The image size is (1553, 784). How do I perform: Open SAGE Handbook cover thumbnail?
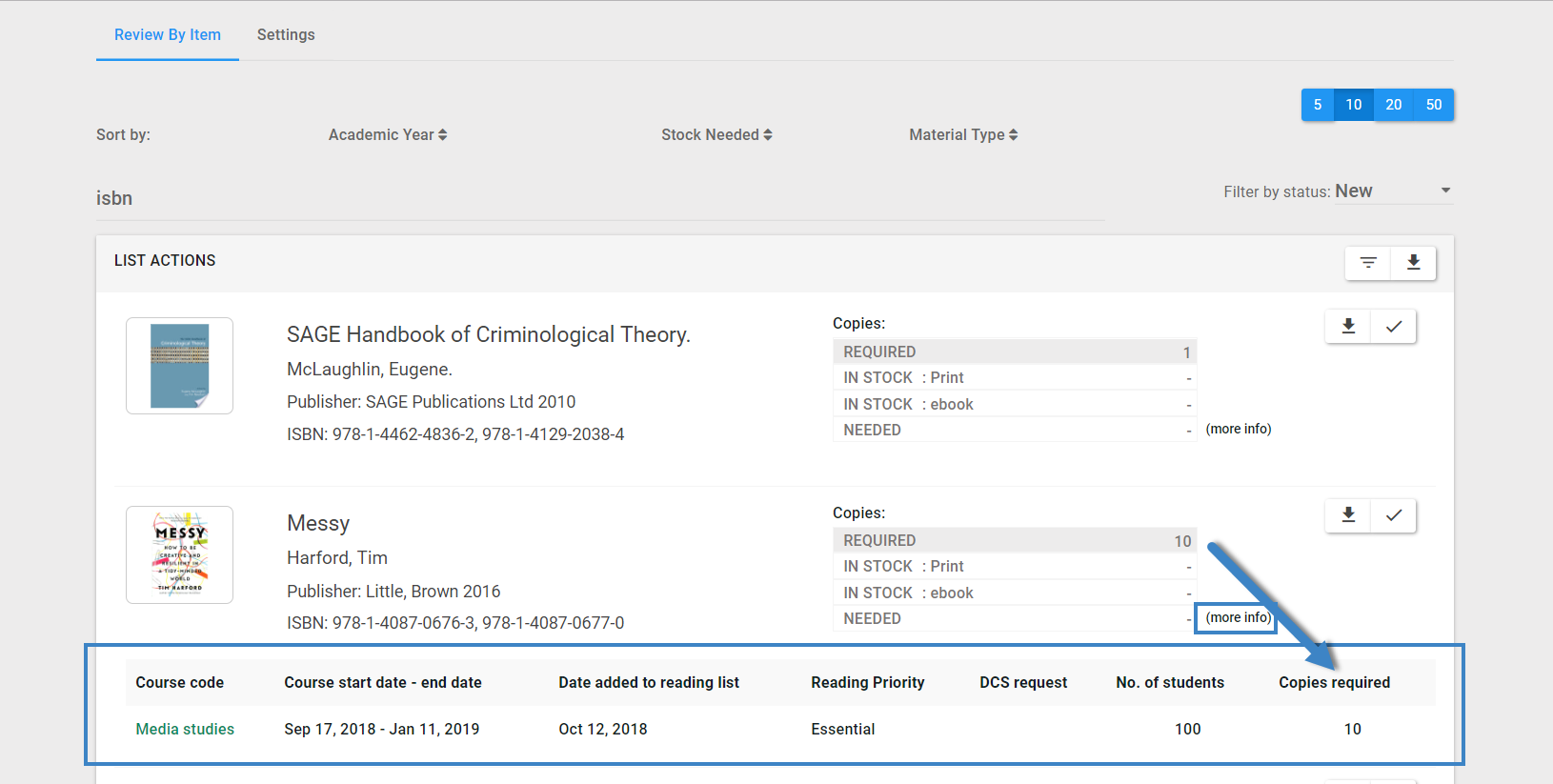tap(179, 366)
